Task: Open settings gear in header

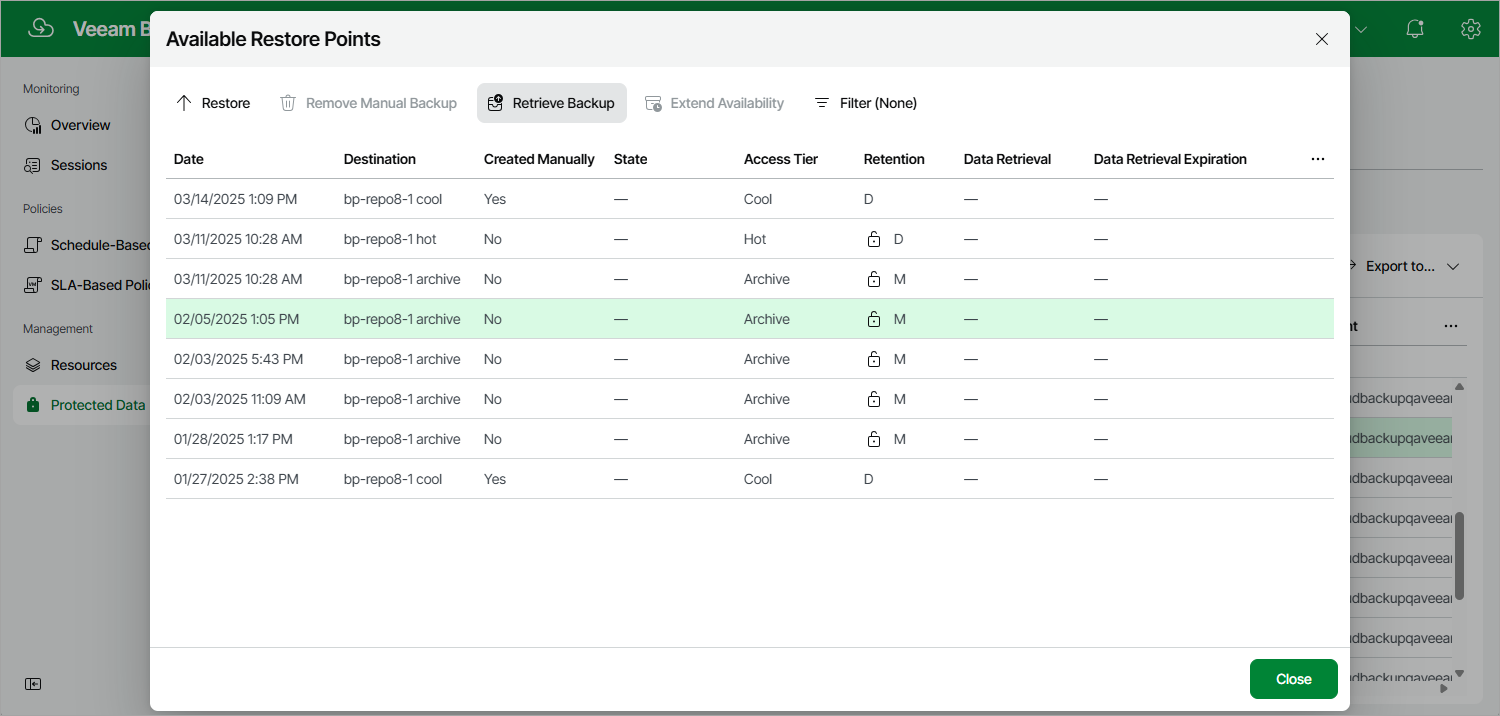Action: pyautogui.click(x=1470, y=29)
